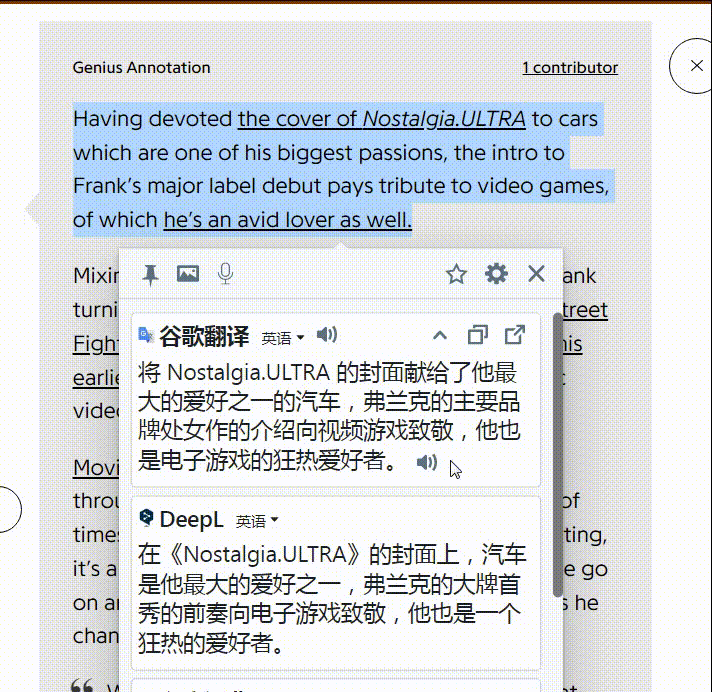Change DeepL source language 英语
Viewport: 712px width, 692px height.
[257, 520]
